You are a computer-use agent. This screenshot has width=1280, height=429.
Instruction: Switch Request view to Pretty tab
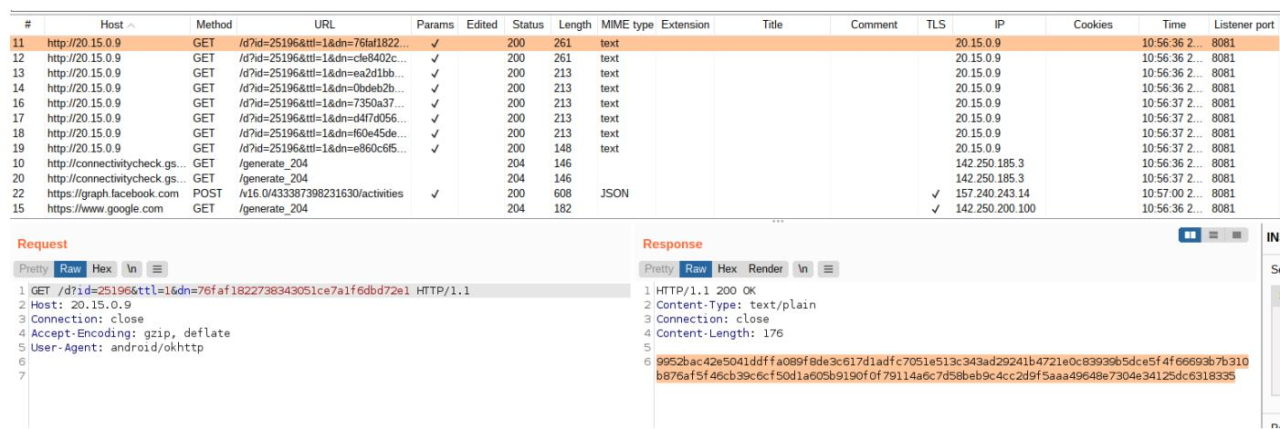click(x=33, y=269)
